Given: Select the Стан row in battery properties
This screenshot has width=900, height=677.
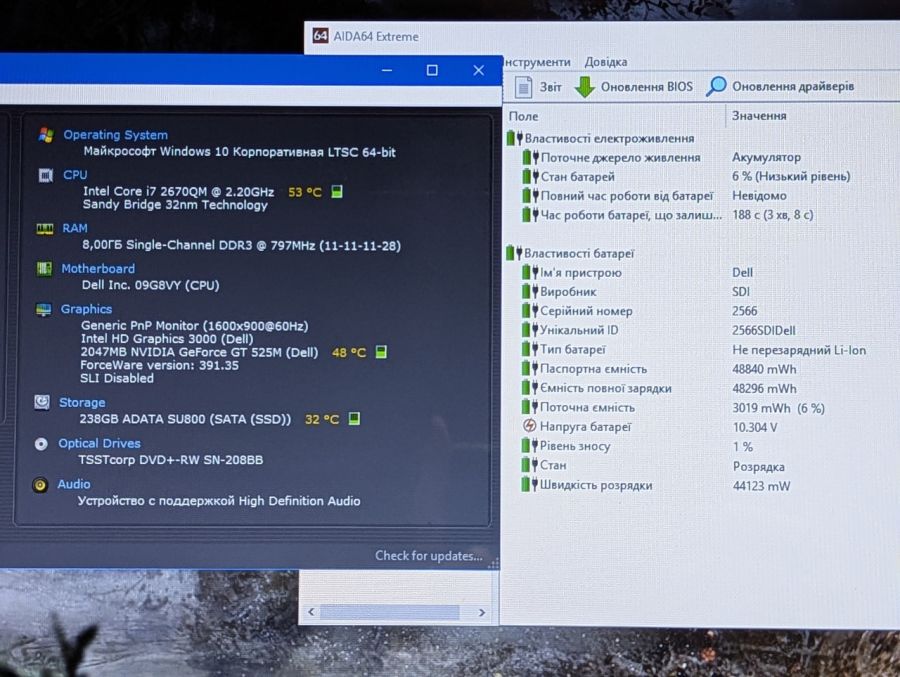Looking at the screenshot, I should (703, 466).
